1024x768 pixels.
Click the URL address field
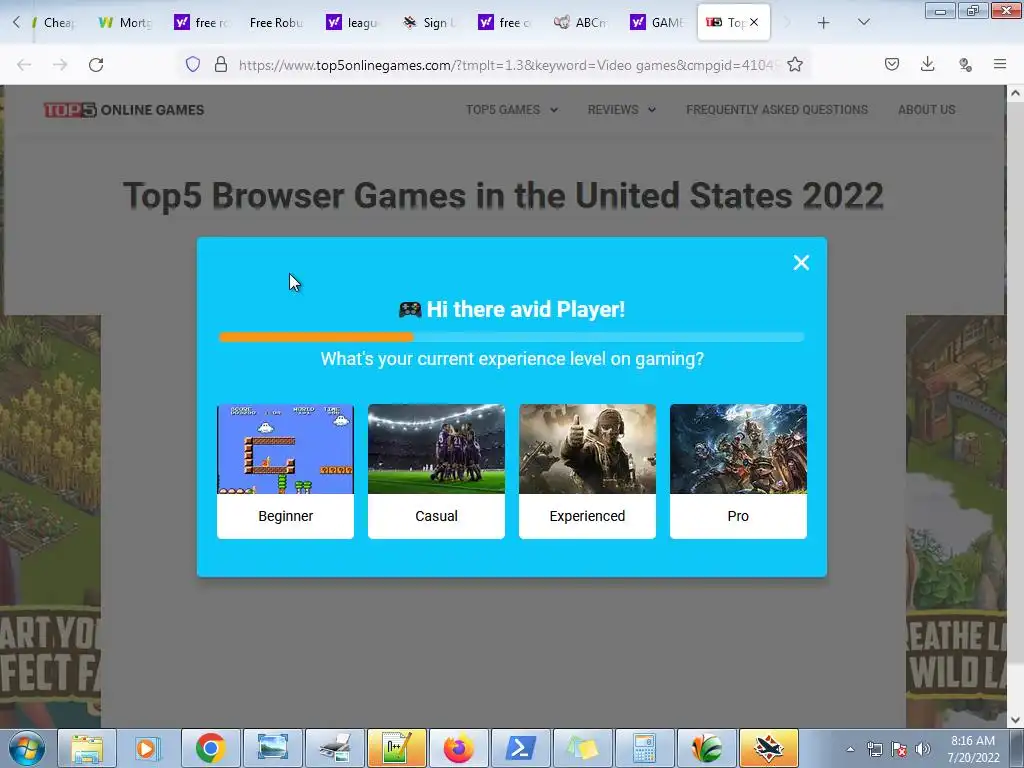(x=506, y=65)
